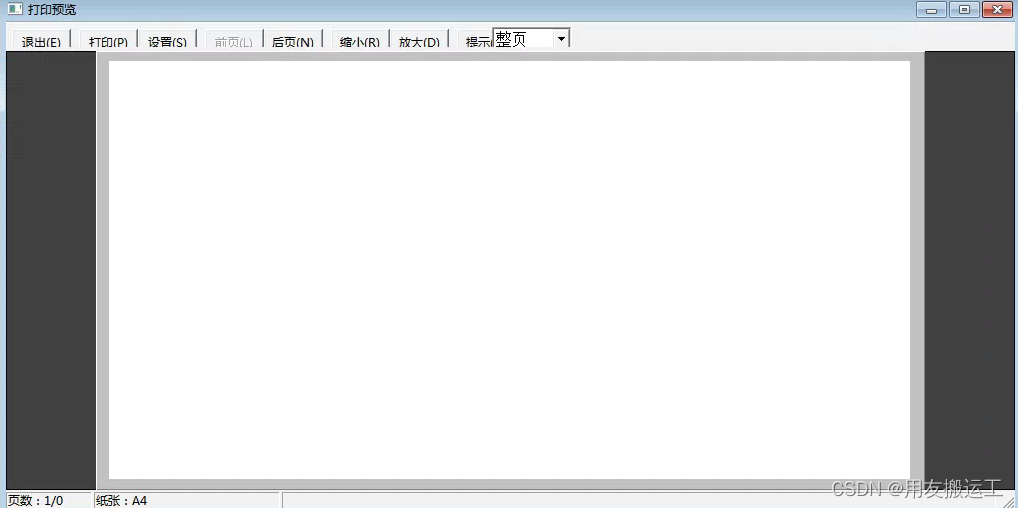Click the 打印(P) print button
This screenshot has width=1018, height=508.
tap(108, 40)
